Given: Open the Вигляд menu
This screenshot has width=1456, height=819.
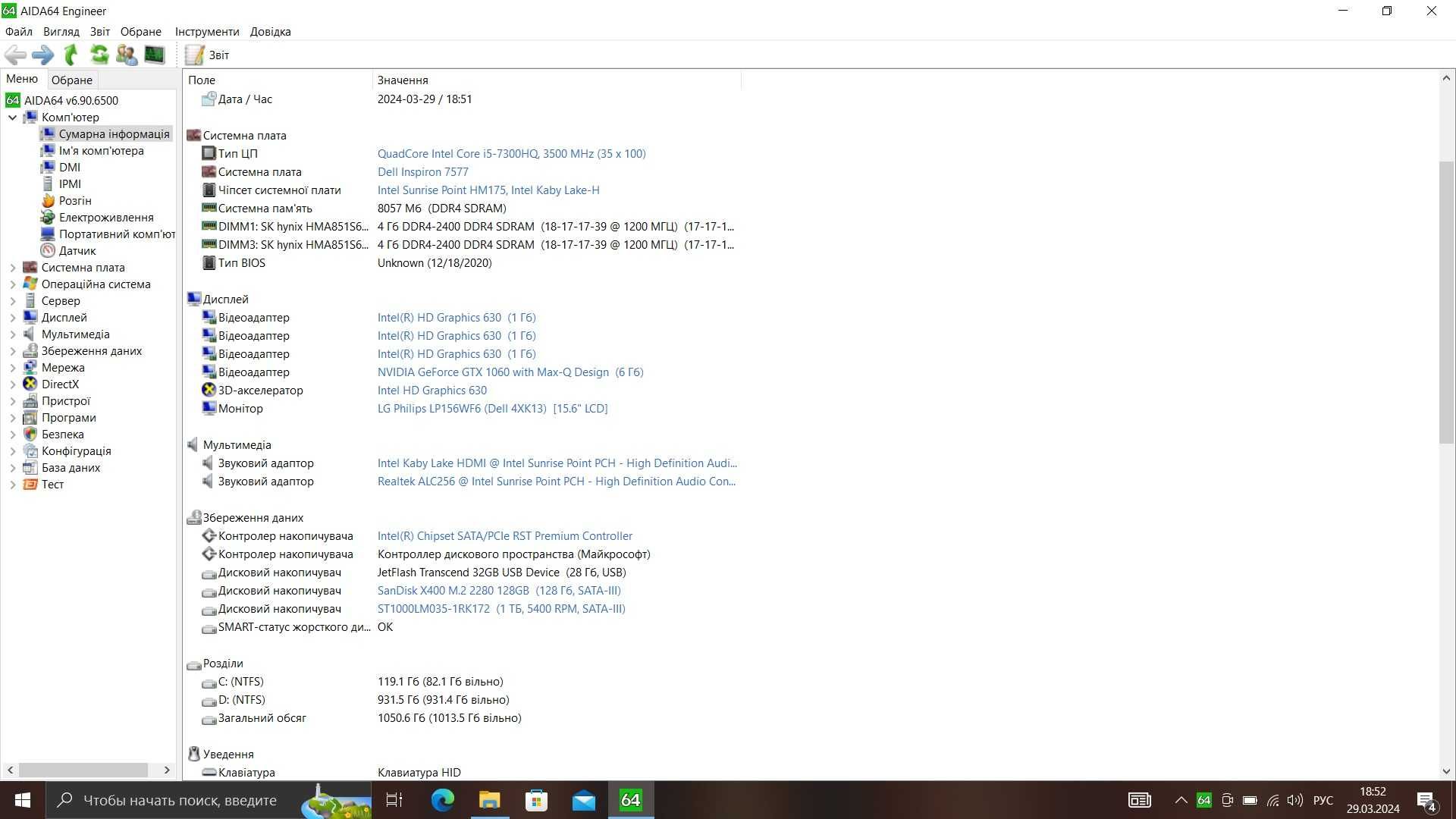Looking at the screenshot, I should coord(61,32).
